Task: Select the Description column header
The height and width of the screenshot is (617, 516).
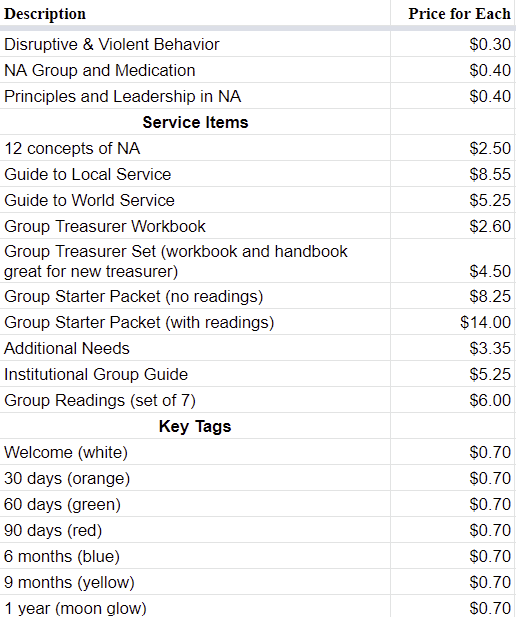Action: [x=45, y=14]
